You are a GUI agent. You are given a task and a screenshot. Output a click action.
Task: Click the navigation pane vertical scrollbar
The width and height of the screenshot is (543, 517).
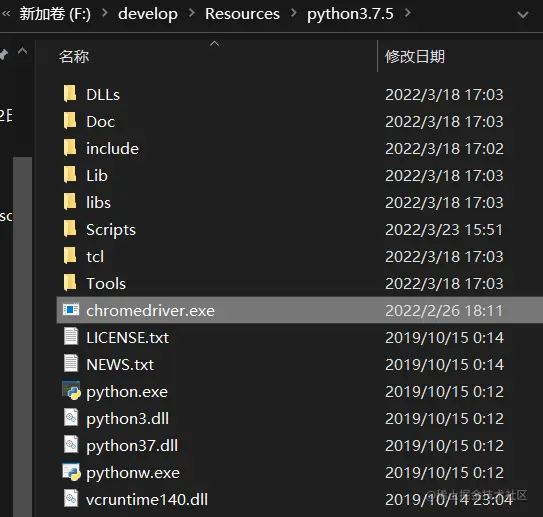click(23, 336)
